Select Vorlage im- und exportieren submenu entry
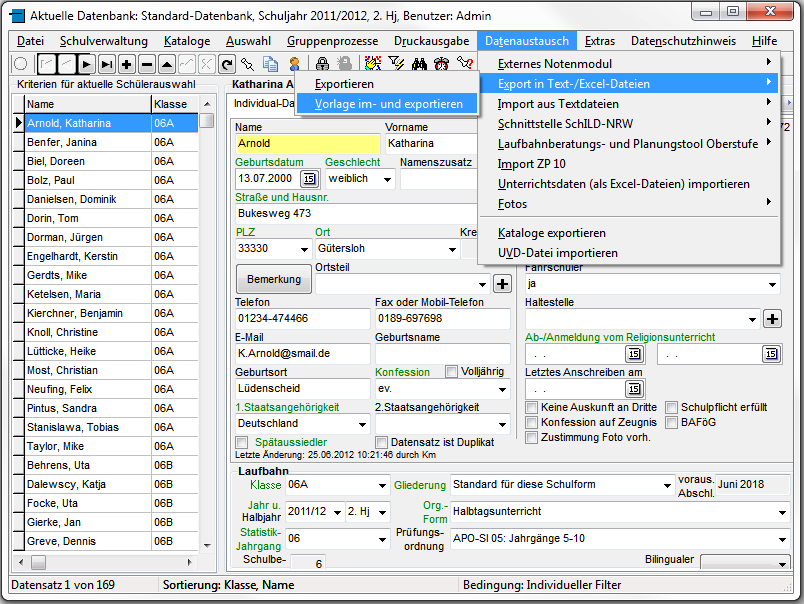Image resolution: width=804 pixels, height=604 pixels. pos(388,104)
